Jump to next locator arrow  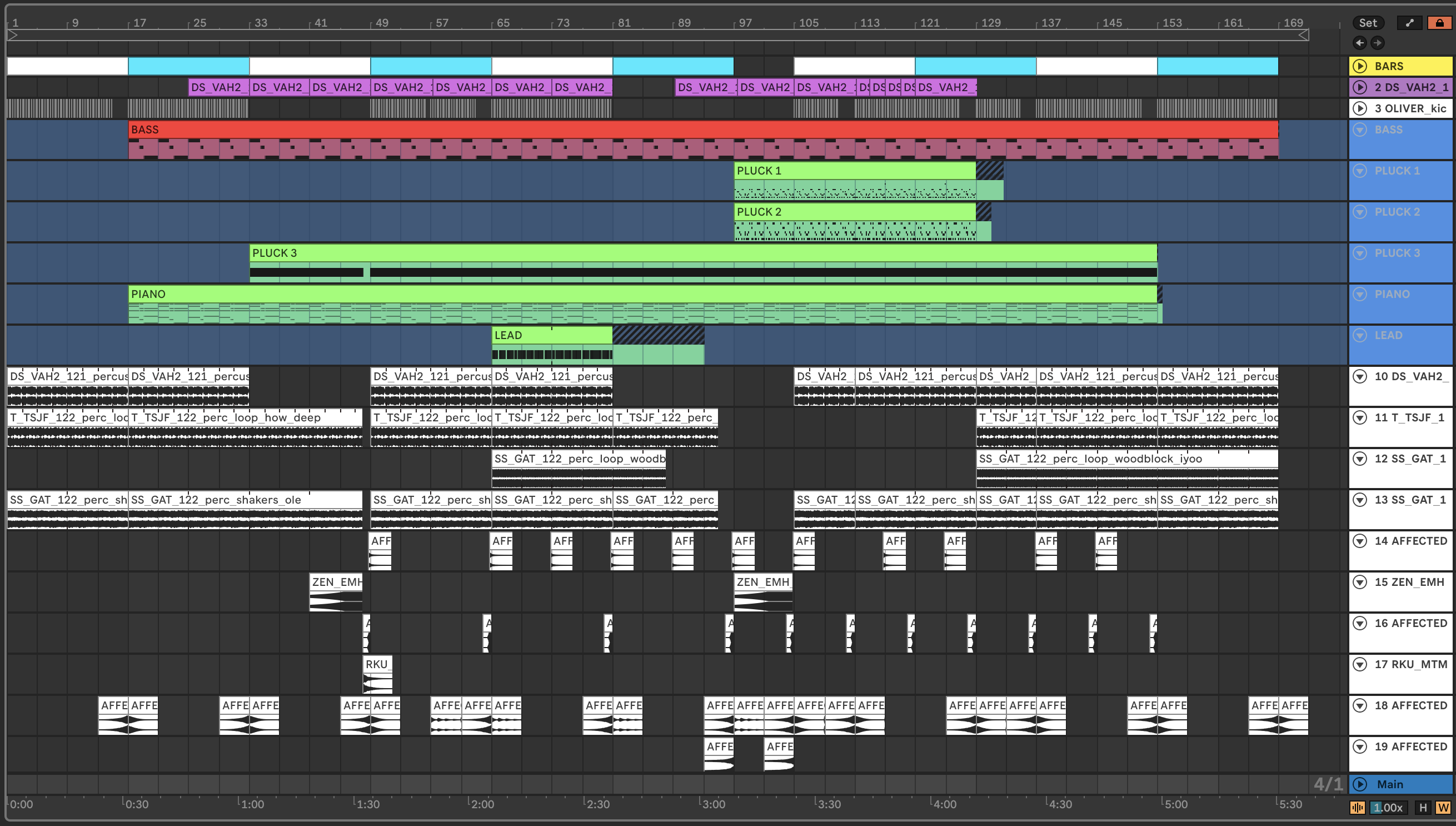point(1378,43)
